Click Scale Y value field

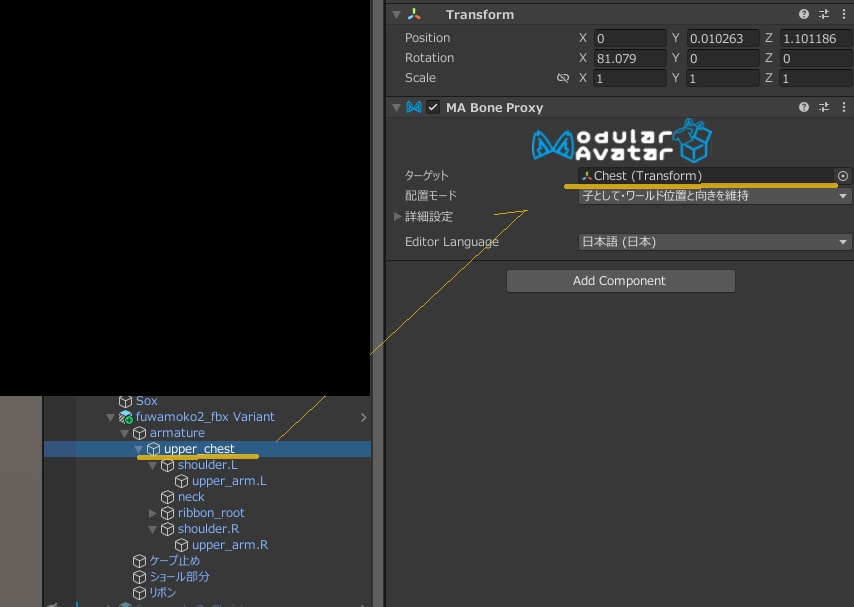[x=723, y=78]
